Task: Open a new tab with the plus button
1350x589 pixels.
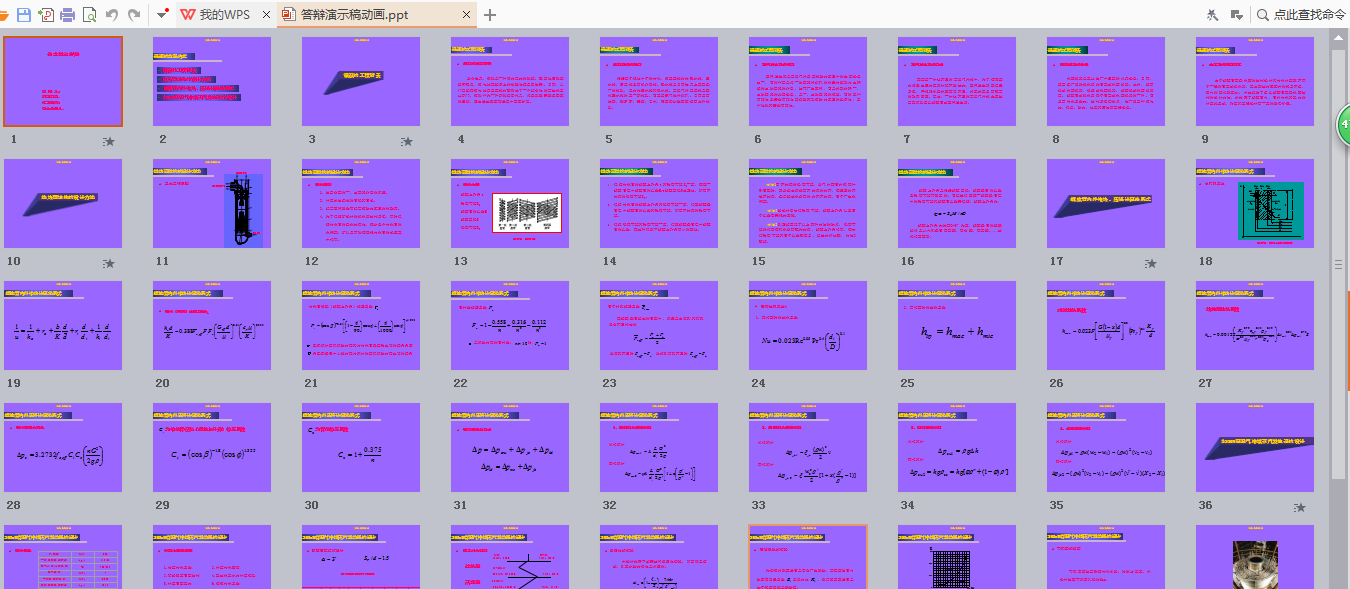Action: click(x=489, y=15)
